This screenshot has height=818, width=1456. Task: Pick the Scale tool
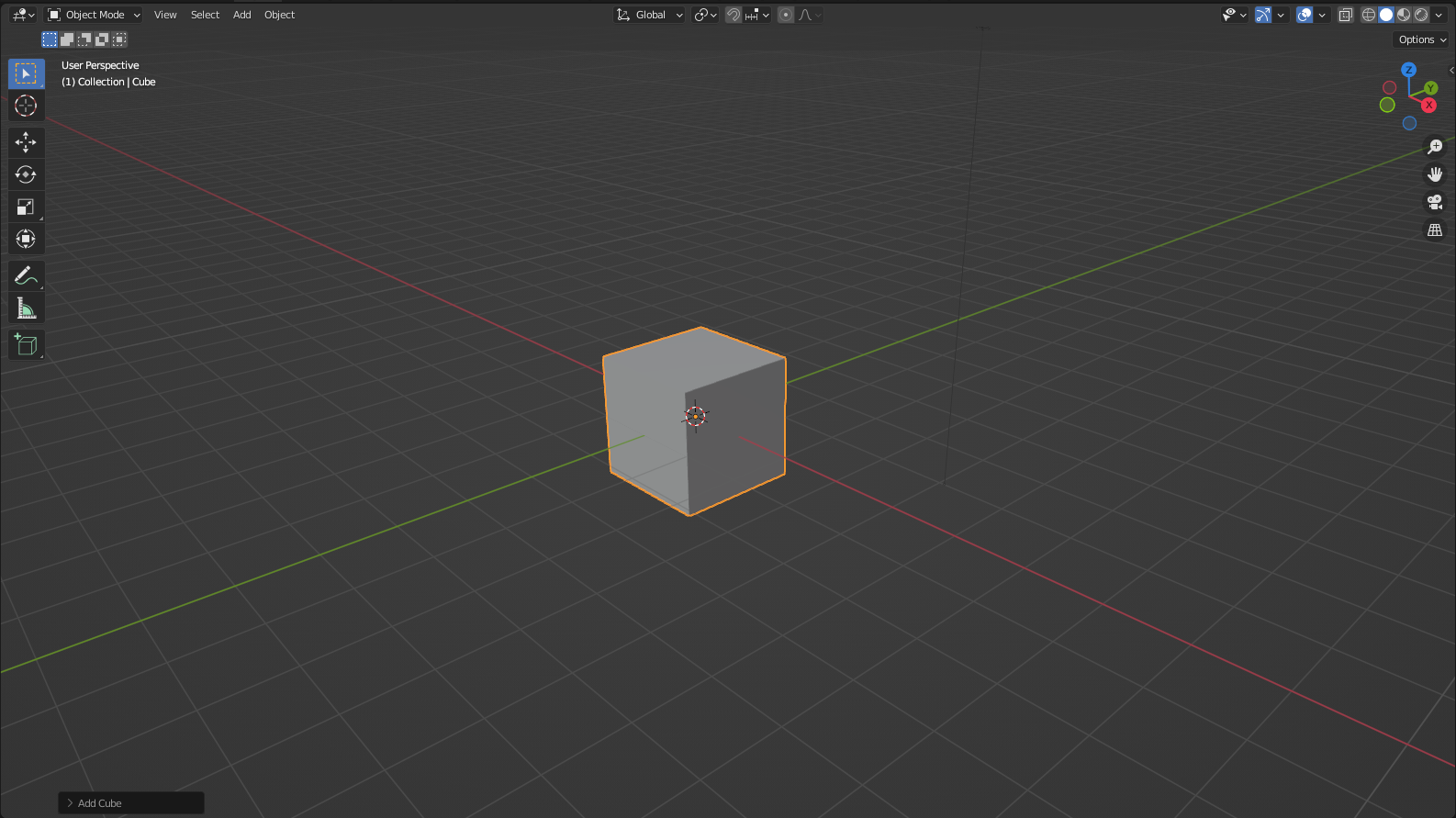(x=26, y=207)
